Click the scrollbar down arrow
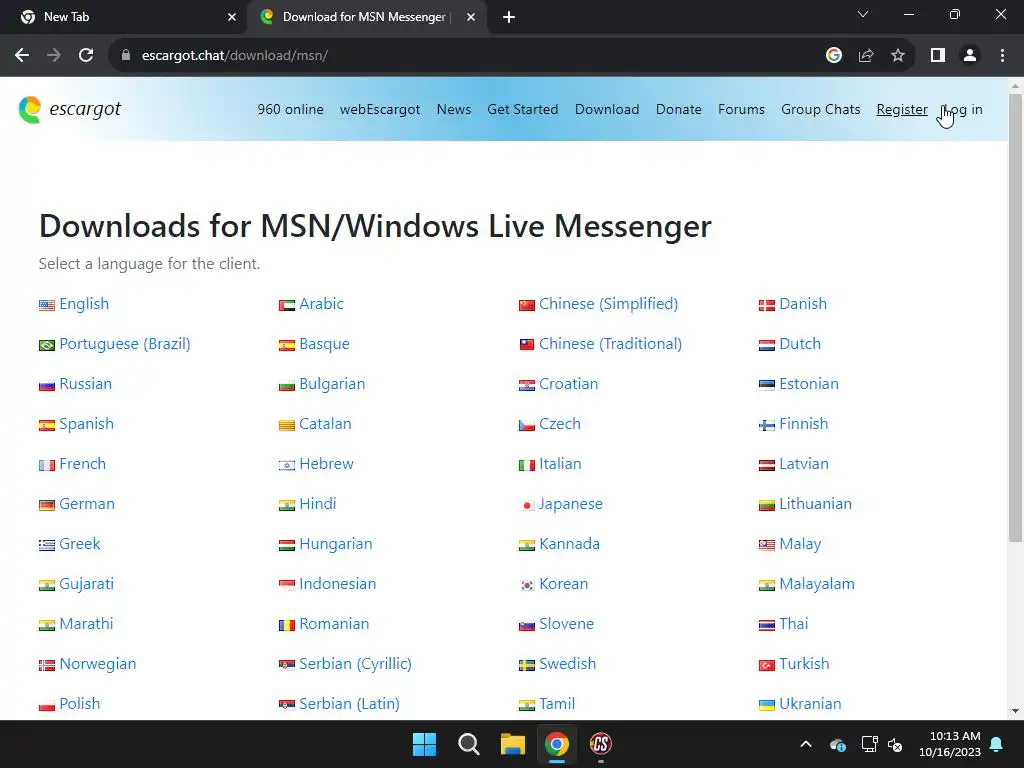Image resolution: width=1024 pixels, height=768 pixels. click(x=1015, y=711)
